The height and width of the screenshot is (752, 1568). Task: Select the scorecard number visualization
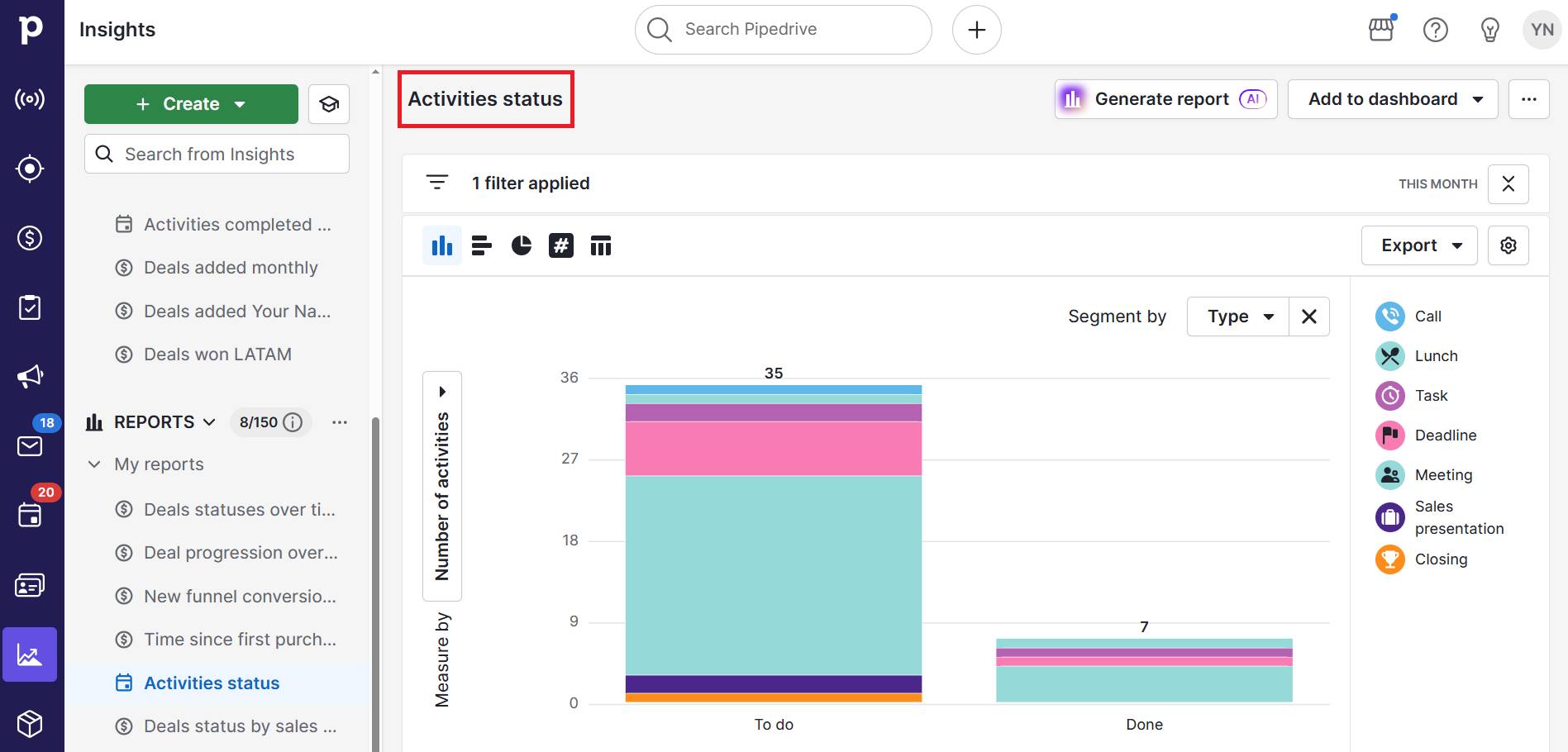coord(561,245)
